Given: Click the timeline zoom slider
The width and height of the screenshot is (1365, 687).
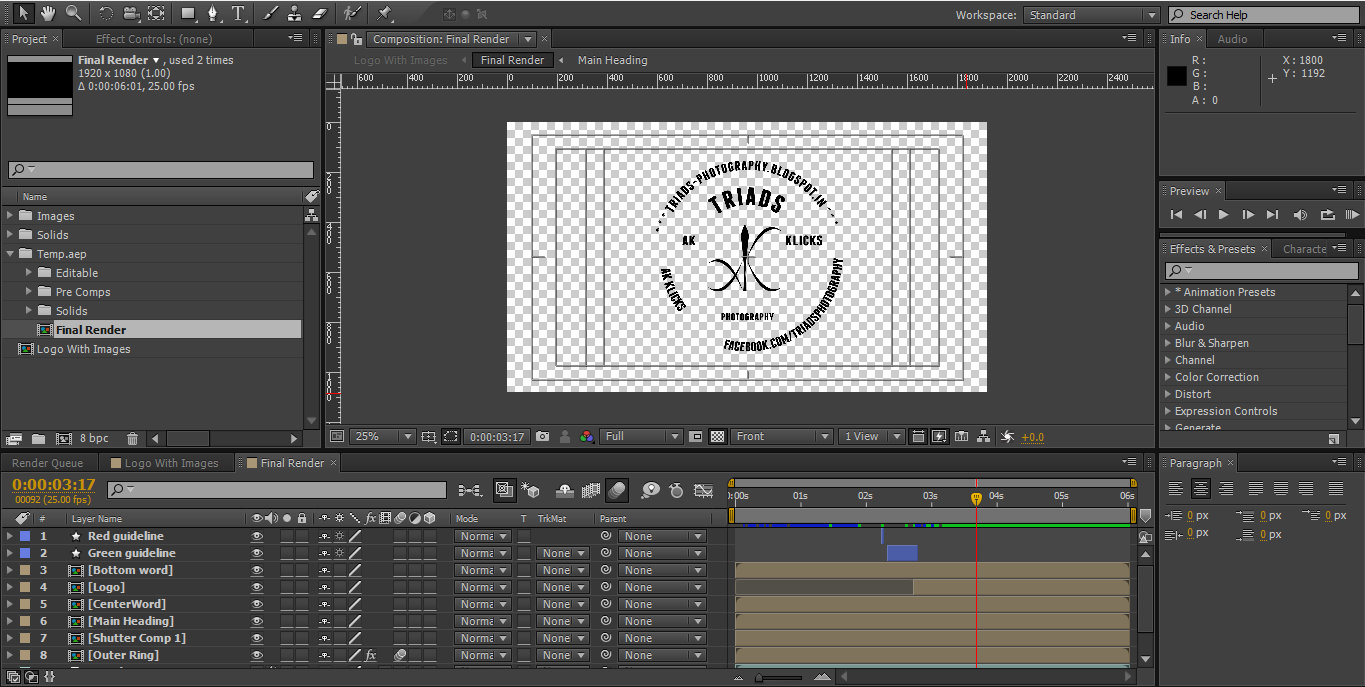Looking at the screenshot, I should 779,678.
